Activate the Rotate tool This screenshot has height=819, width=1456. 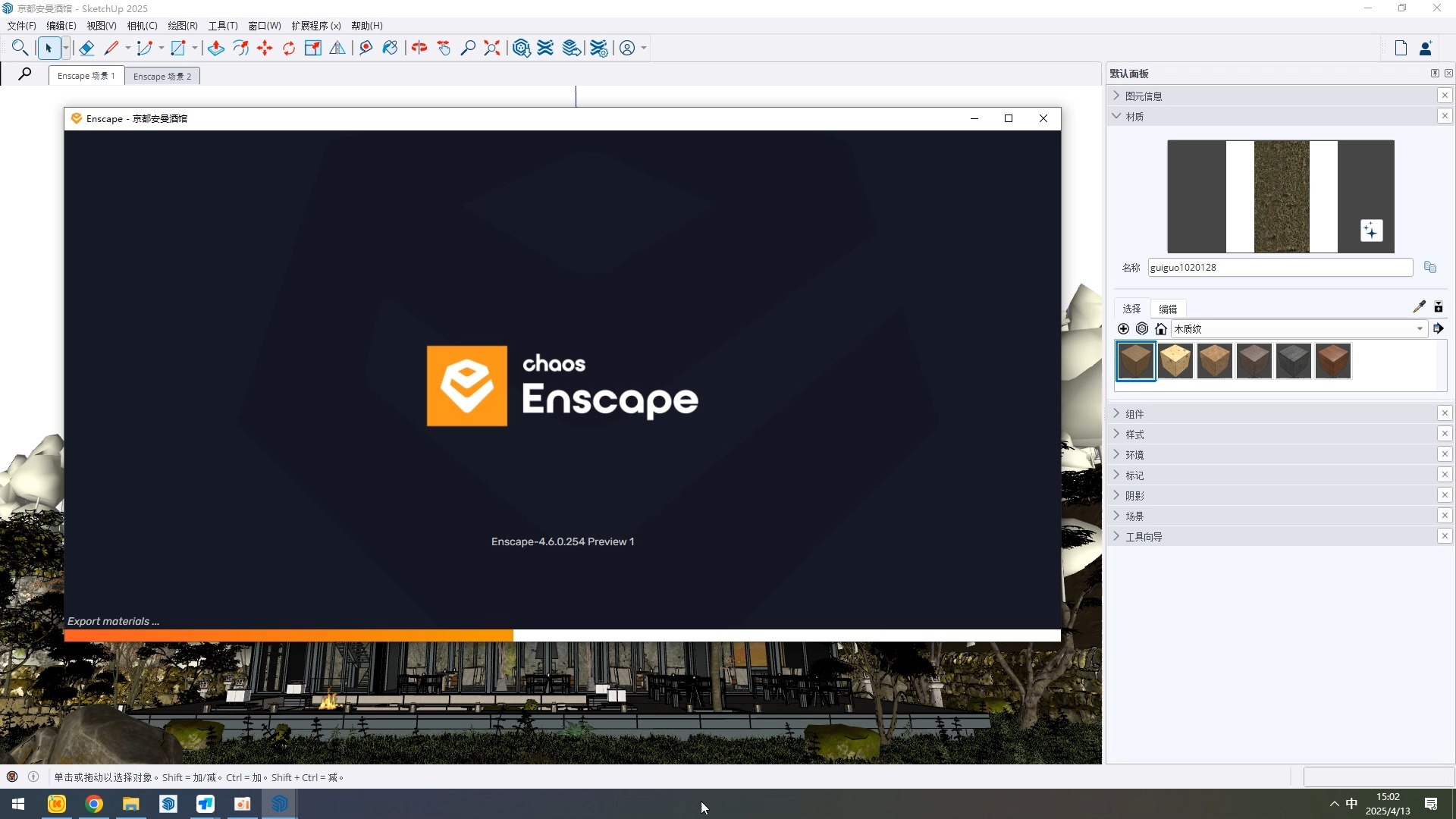[289, 48]
